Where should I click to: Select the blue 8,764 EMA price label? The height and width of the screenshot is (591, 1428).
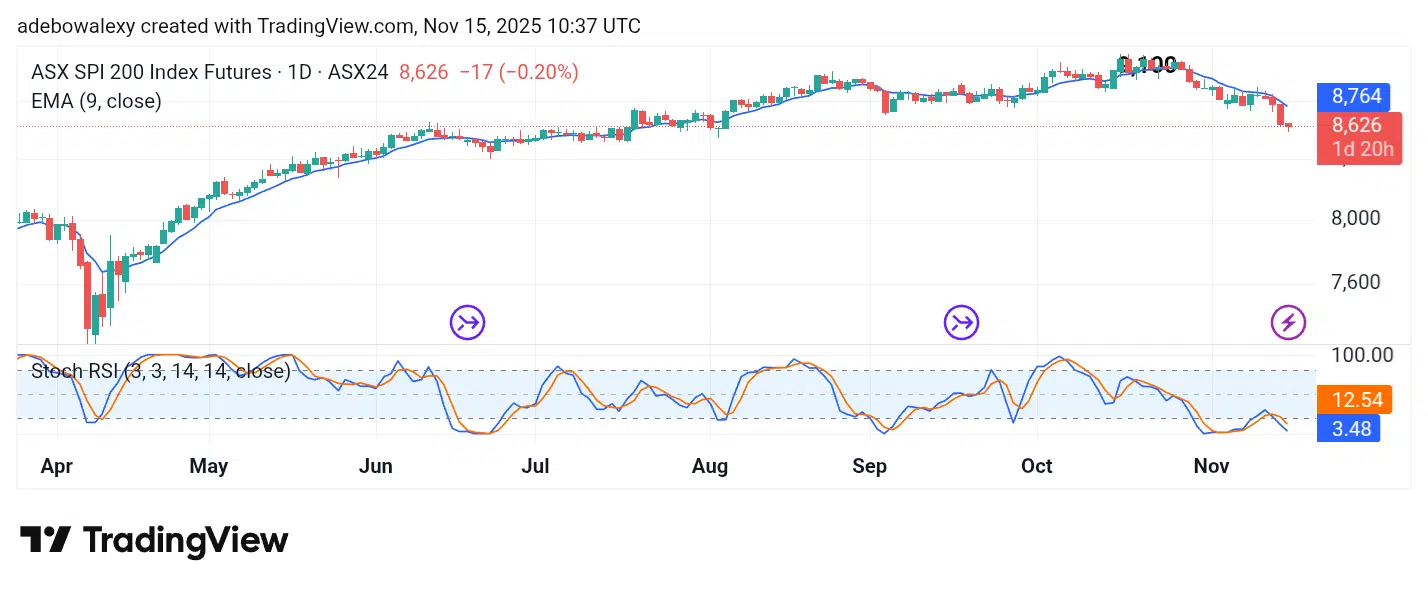(x=1356, y=97)
